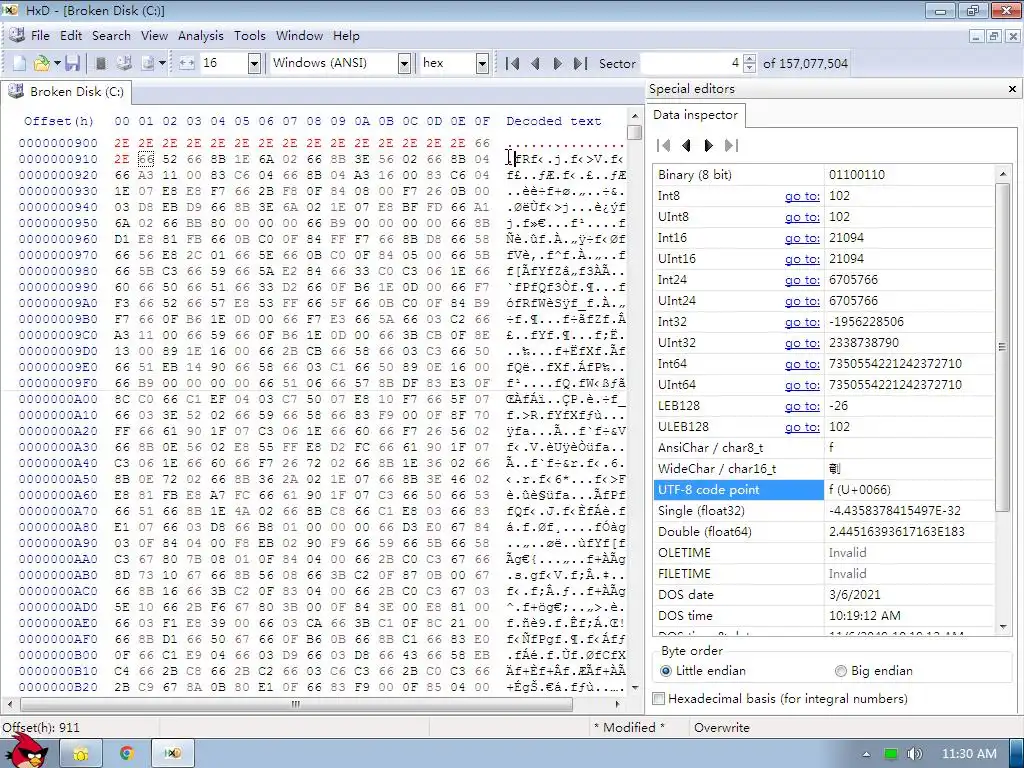Open the Window menu
The height and width of the screenshot is (768, 1024).
click(299, 36)
